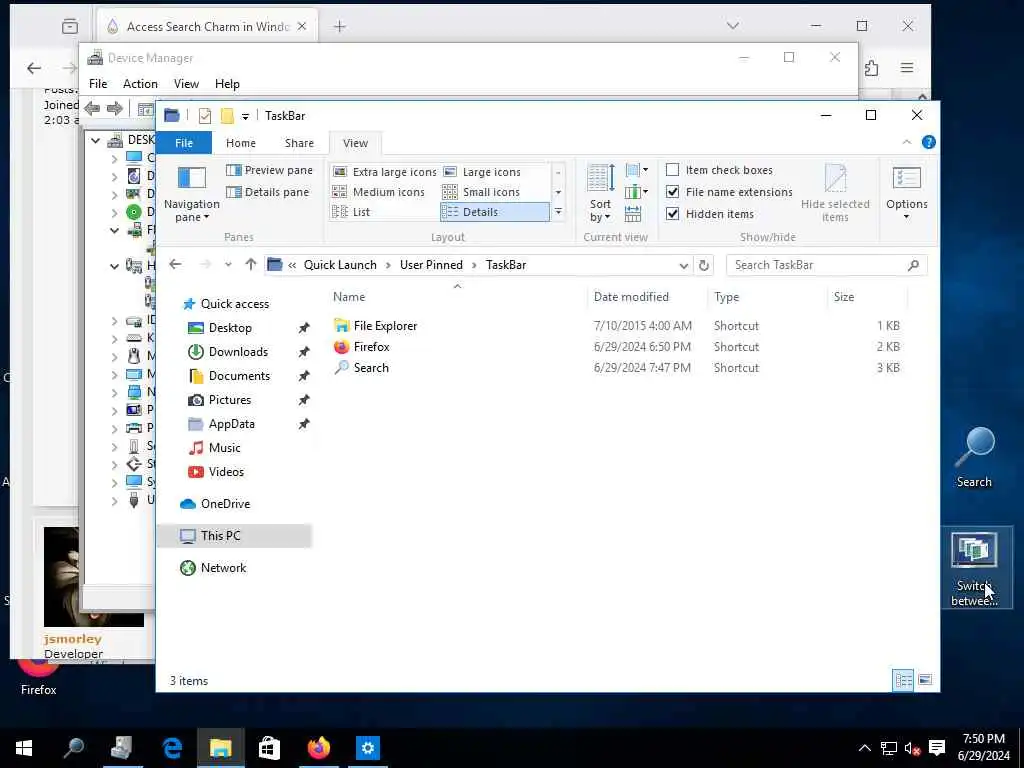Open the Switch between windows desktop icon
The image size is (1024, 768).
pos(976,569)
